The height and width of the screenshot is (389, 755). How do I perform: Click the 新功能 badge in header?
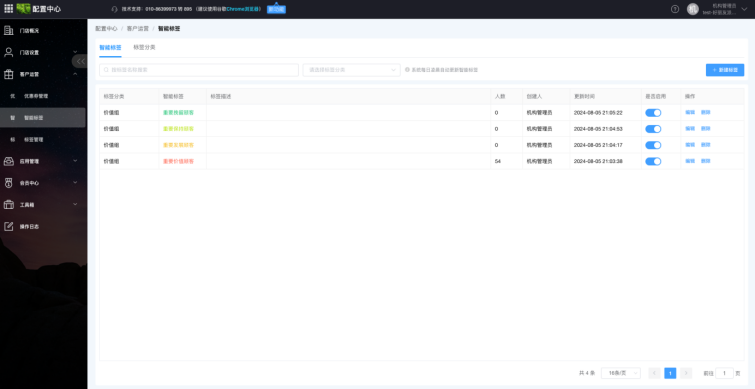point(276,9)
